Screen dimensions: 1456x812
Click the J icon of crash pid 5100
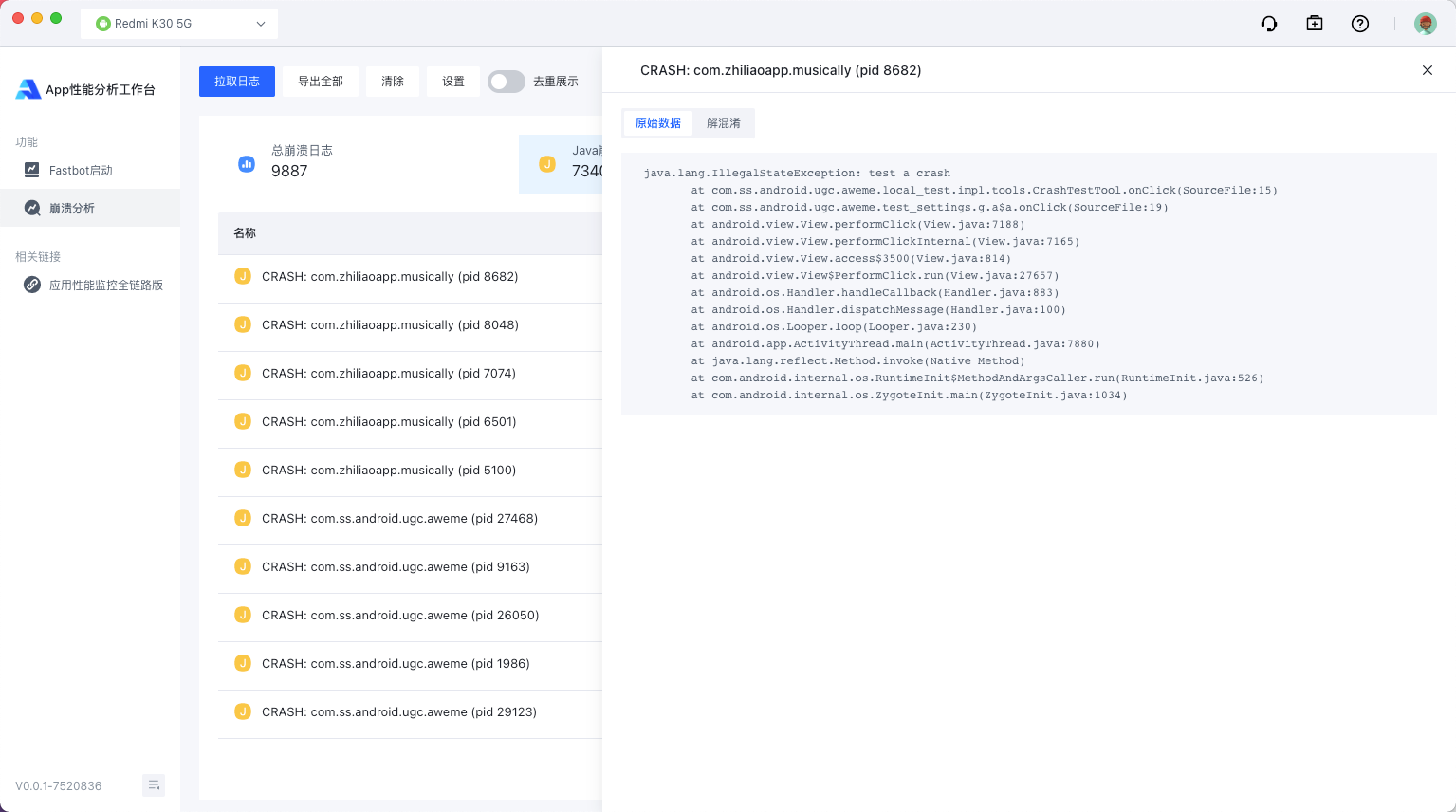tap(243, 470)
